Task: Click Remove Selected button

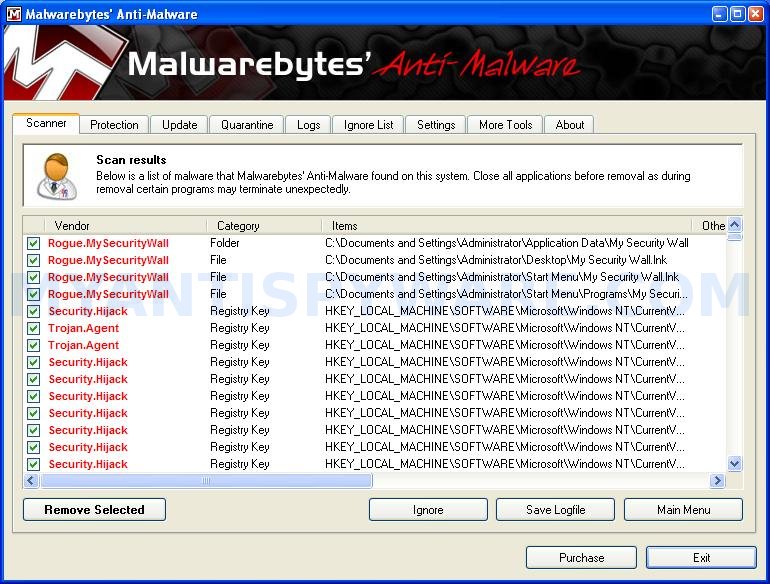Action: [94, 510]
